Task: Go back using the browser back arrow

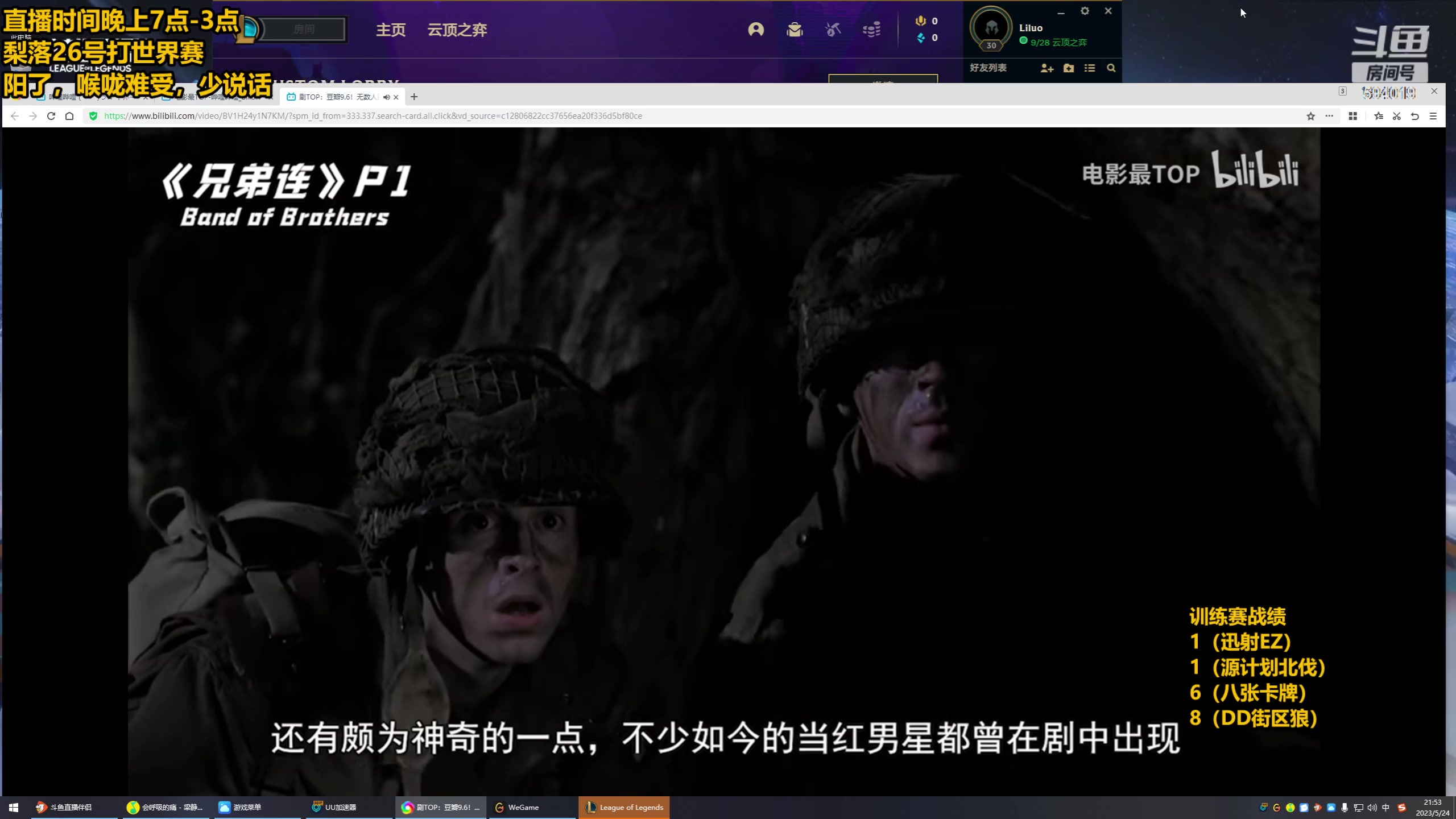Action: (15, 116)
